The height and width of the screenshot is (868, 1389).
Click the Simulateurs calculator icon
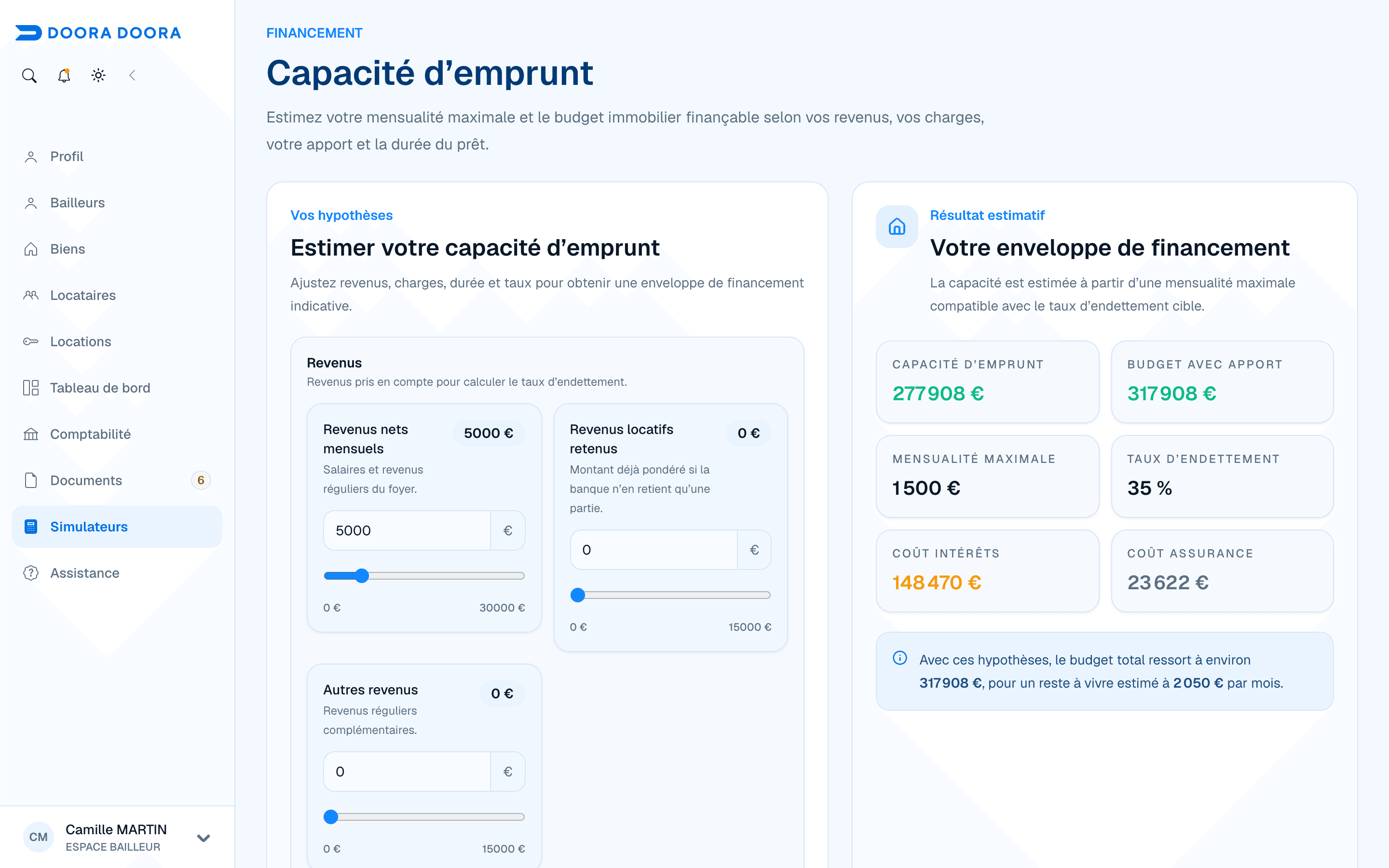[31, 527]
